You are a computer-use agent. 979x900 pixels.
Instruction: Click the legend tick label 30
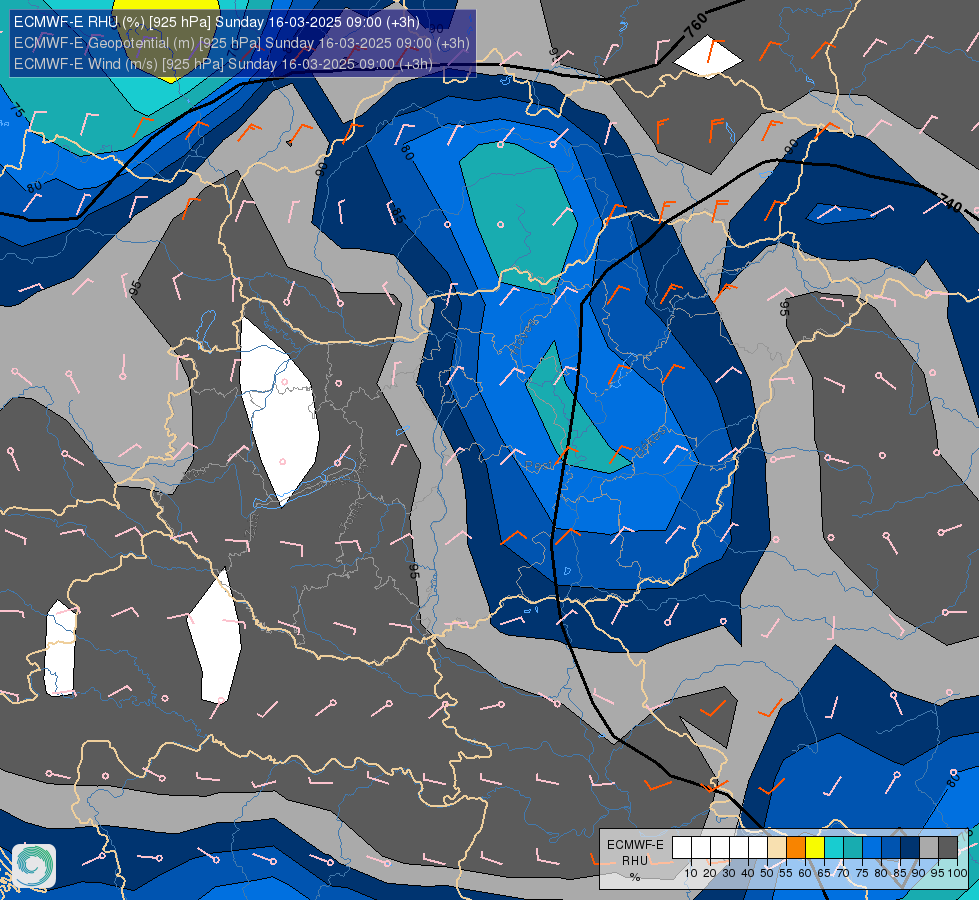[x=729, y=873]
